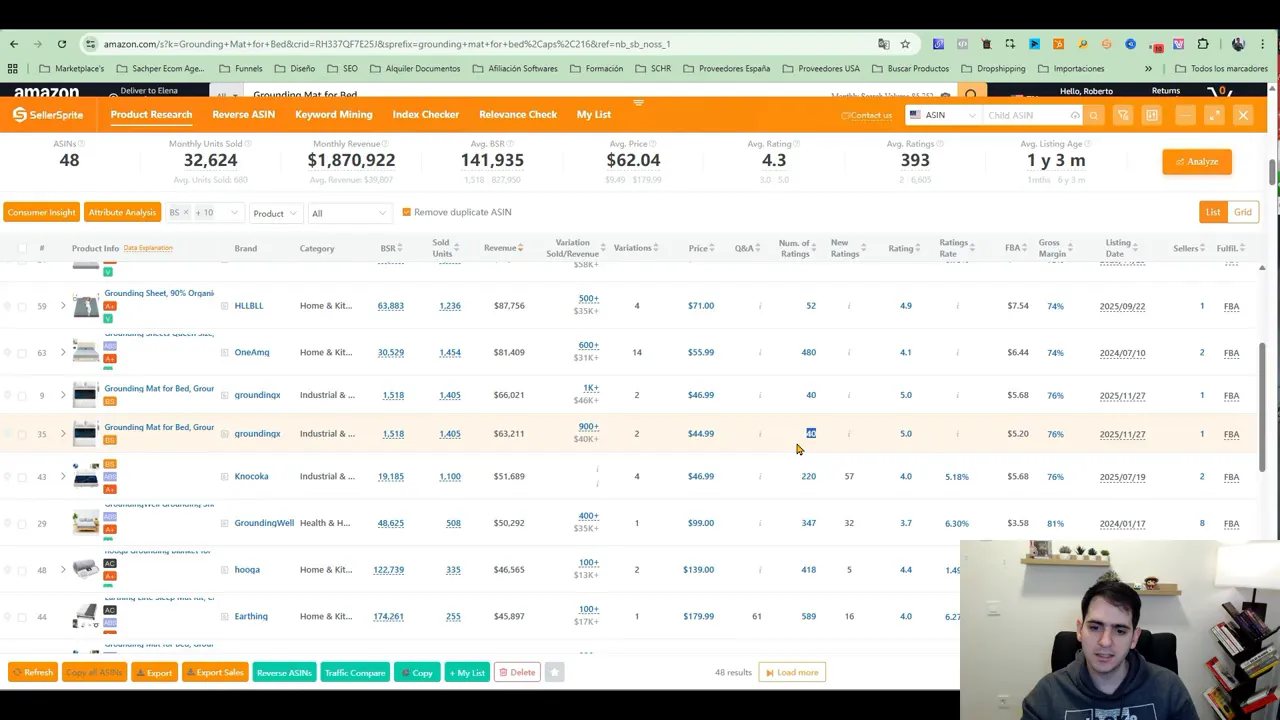Click the browser page refresh icon
The image size is (1280, 720).
[x=62, y=43]
